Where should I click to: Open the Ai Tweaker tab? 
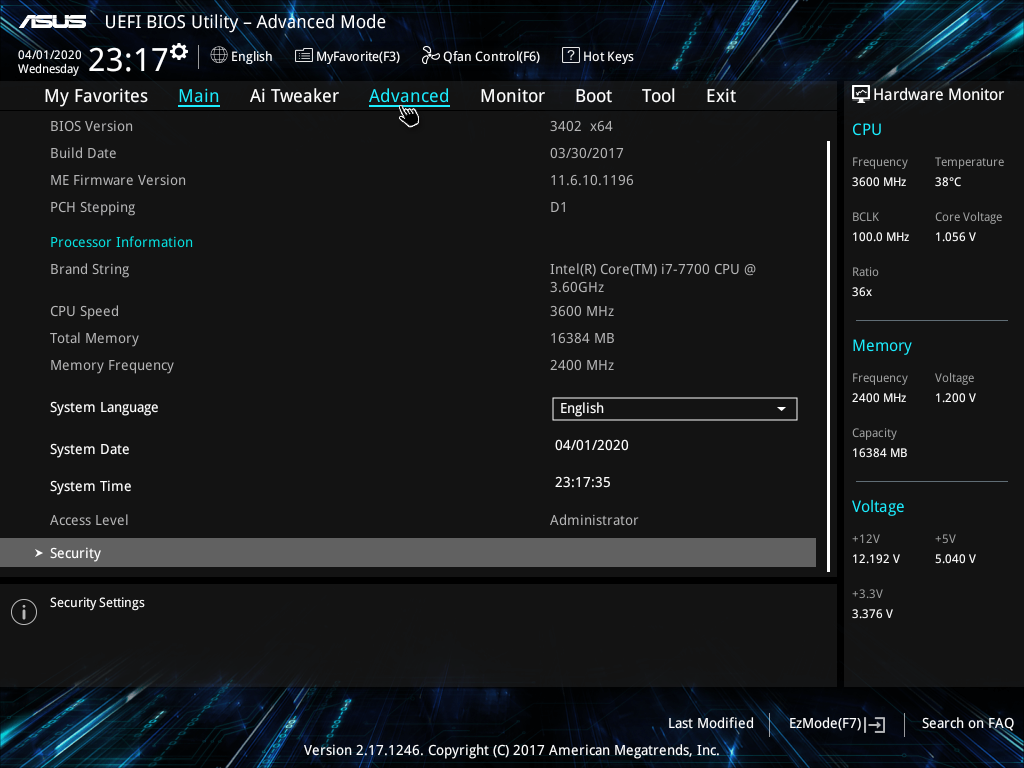coord(294,96)
